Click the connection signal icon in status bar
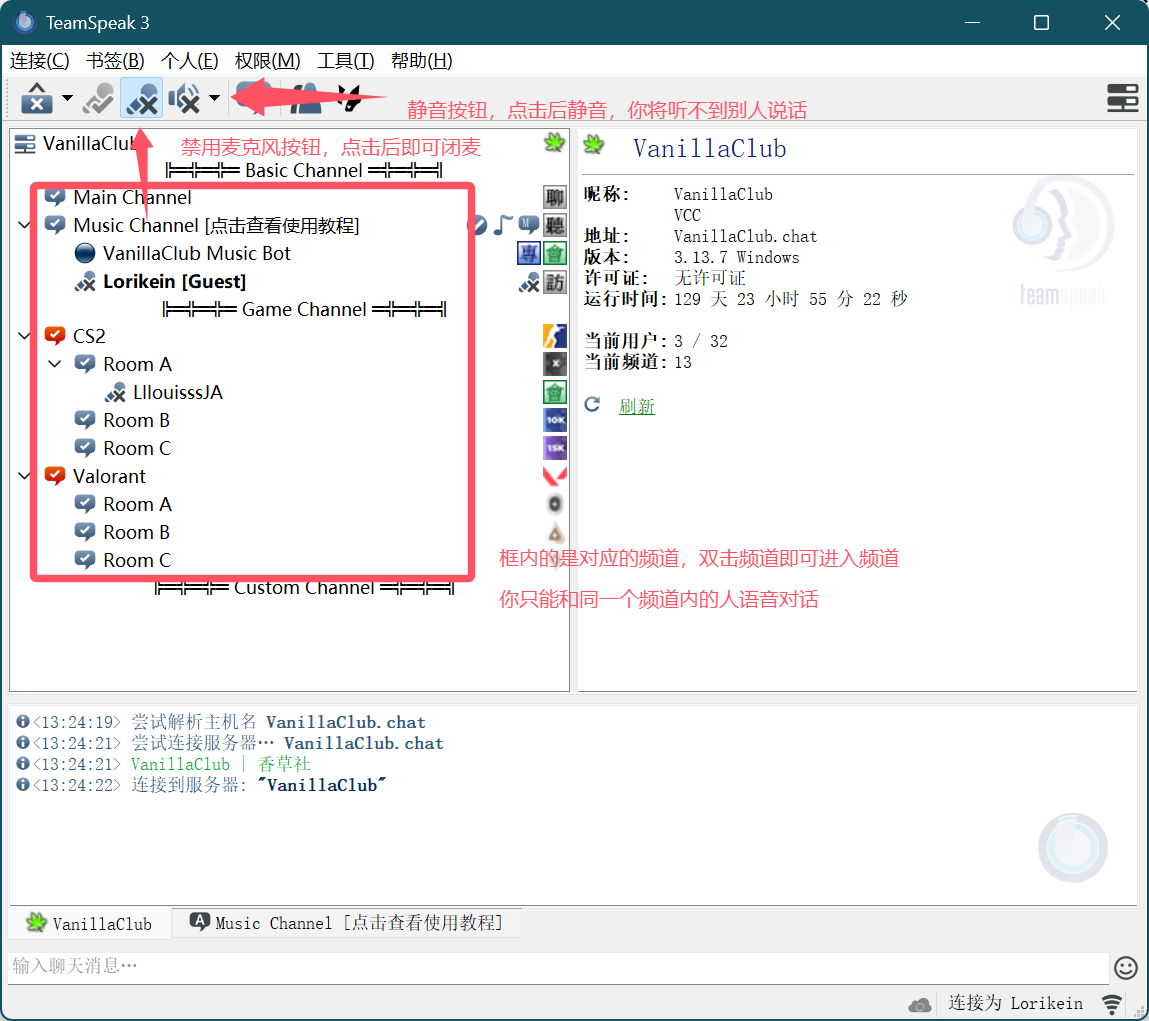The width and height of the screenshot is (1149, 1021). (1112, 1003)
